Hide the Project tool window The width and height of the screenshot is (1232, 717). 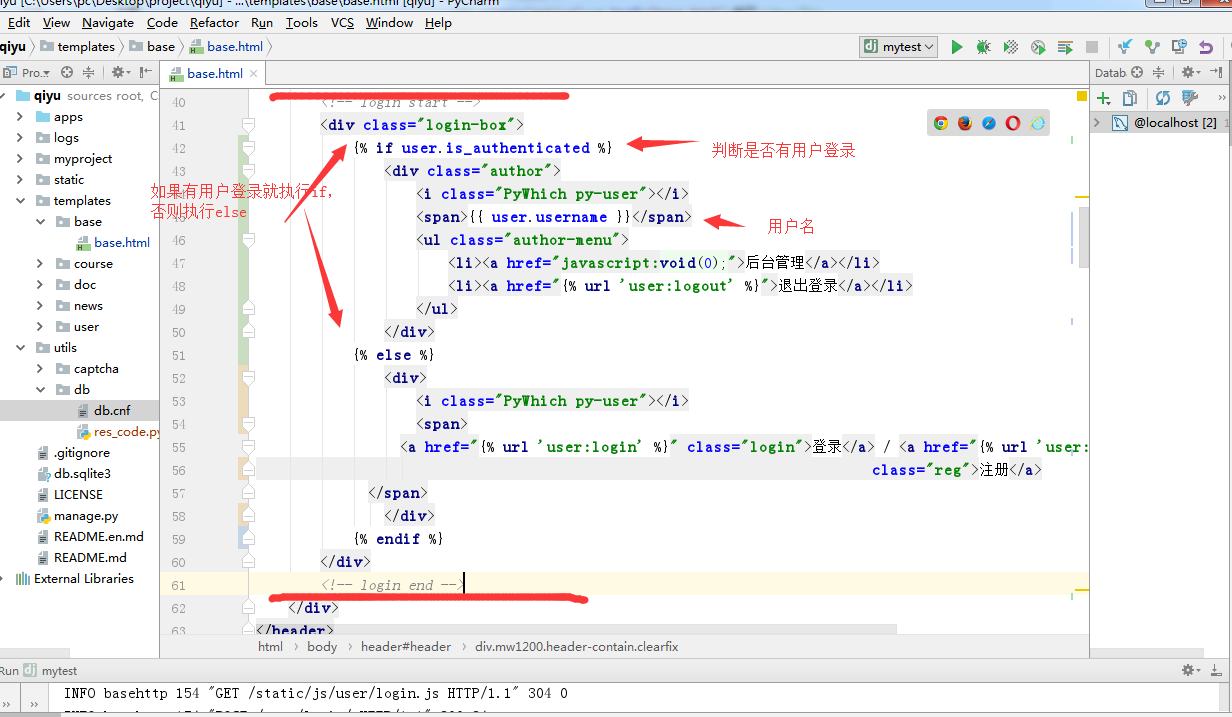pyautogui.click(x=146, y=72)
